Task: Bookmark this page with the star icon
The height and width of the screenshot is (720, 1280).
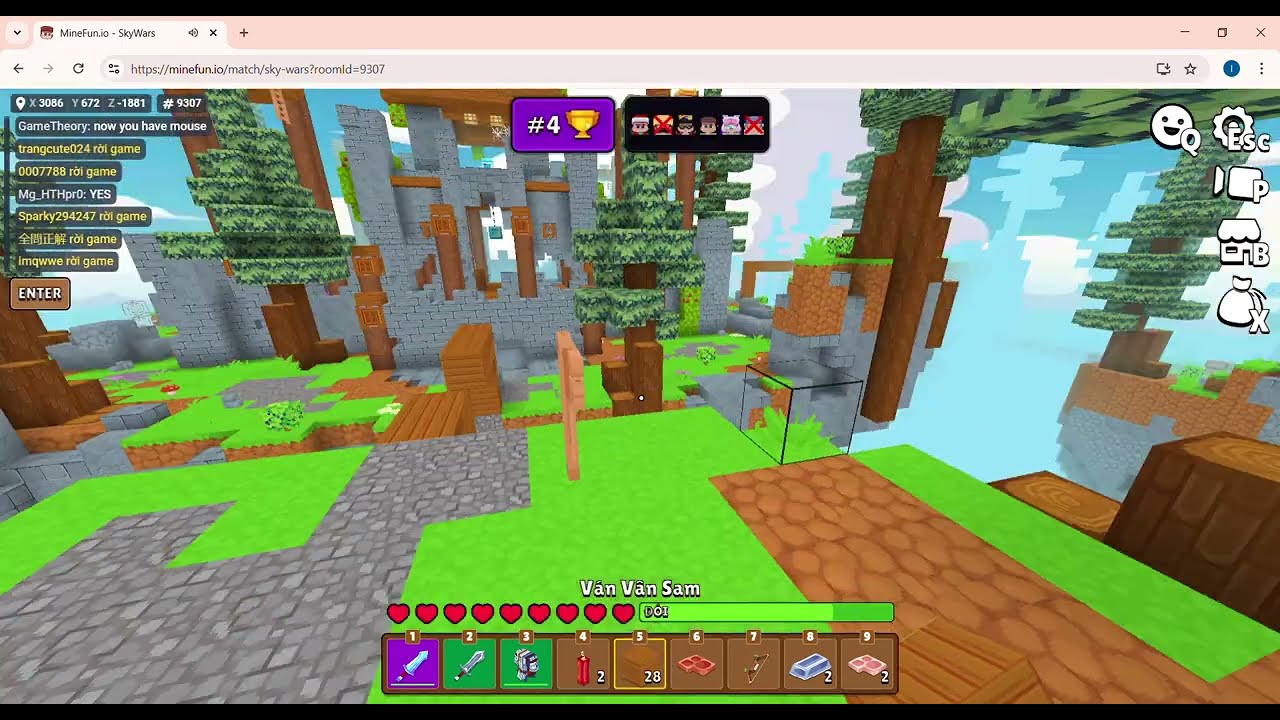Action: click(x=1190, y=69)
